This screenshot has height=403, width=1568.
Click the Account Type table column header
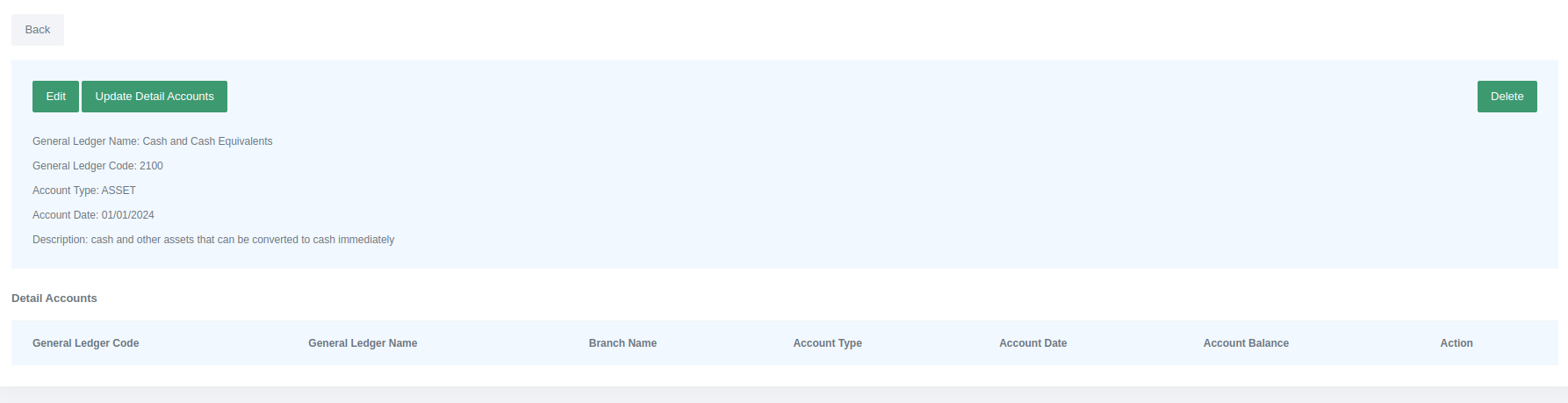(827, 343)
